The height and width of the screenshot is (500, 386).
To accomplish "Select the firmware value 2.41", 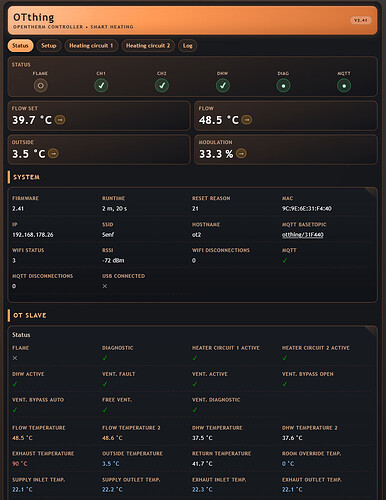I will (18, 209).
